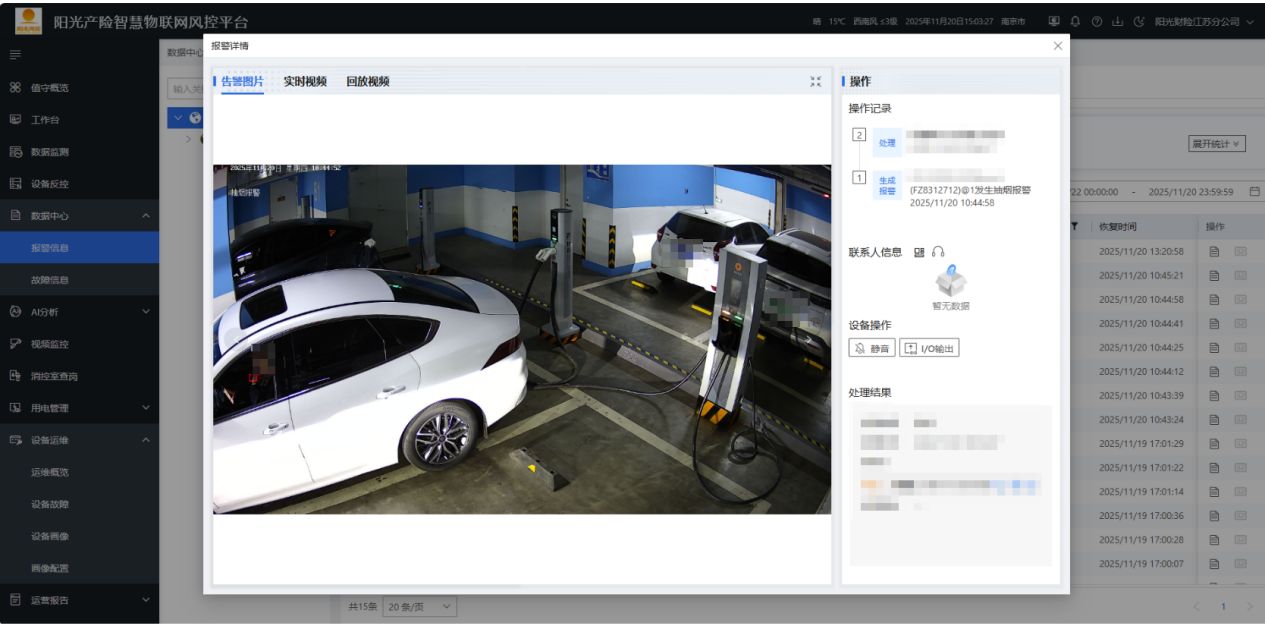Viewport: 1265px width, 626px height.
Task: Open the 20条/页 page size dropdown
Action: point(419,606)
